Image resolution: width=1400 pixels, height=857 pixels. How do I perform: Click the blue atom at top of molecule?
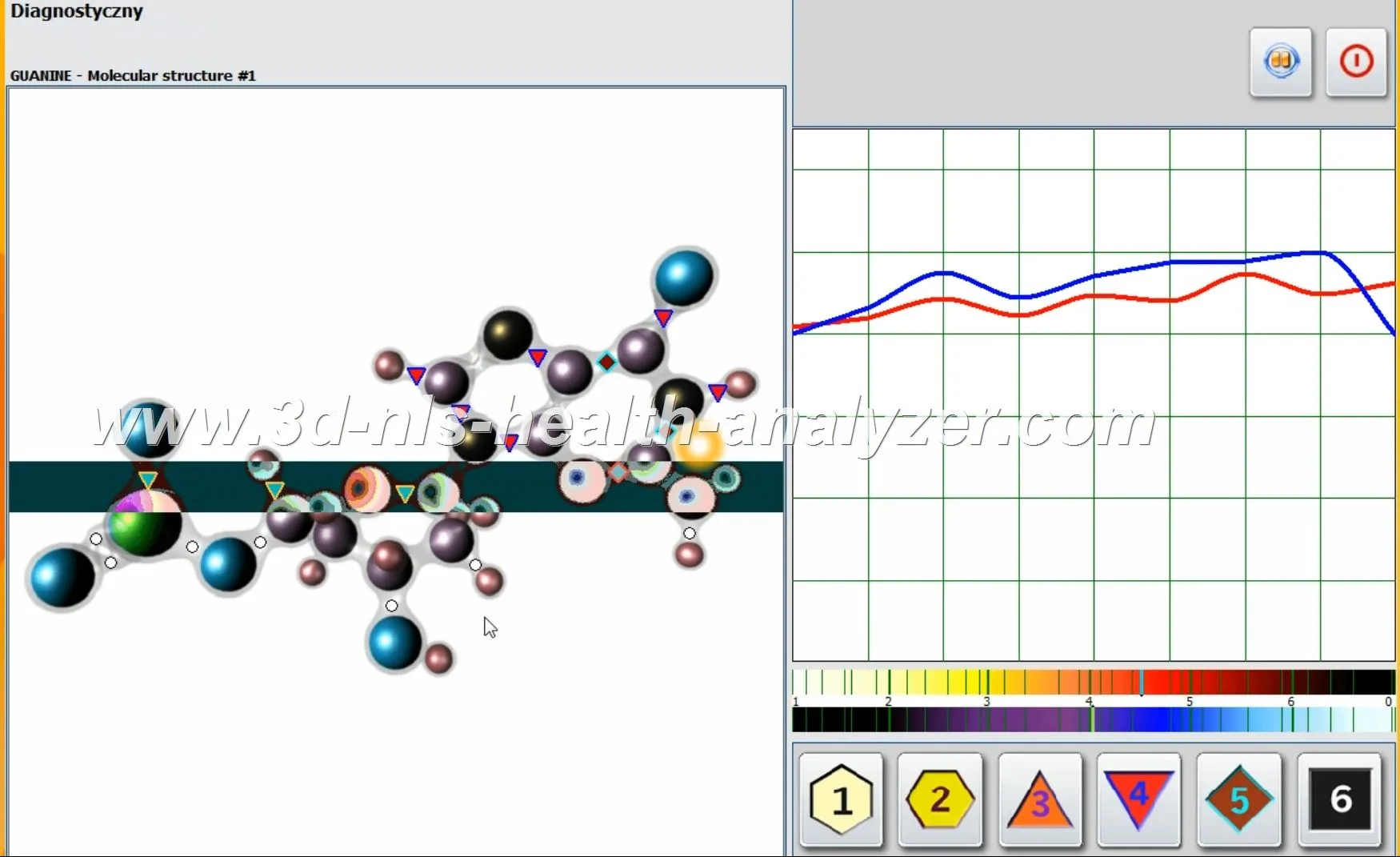click(684, 278)
